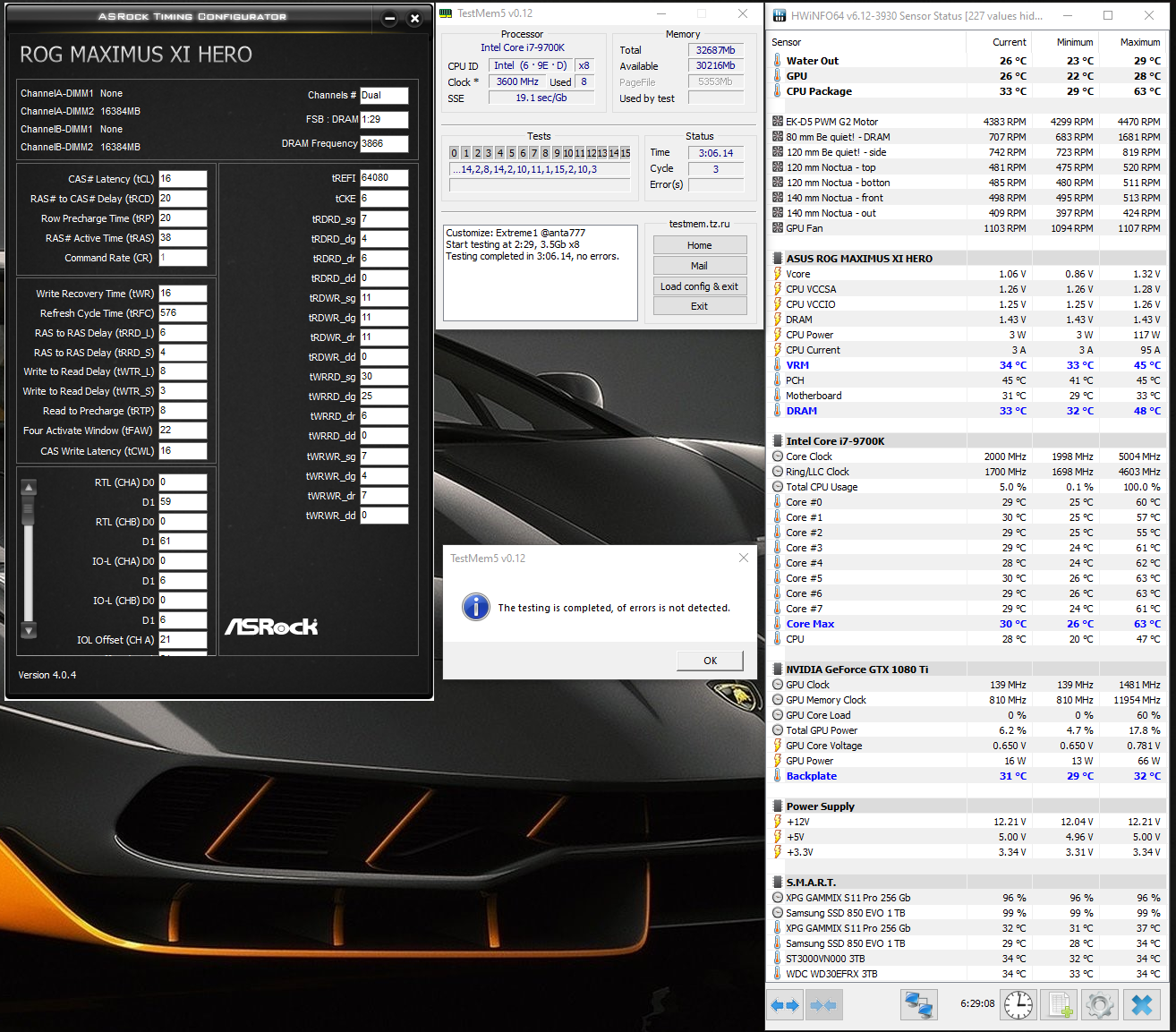1176x1032 pixels.
Task: Click the thermometer icon beside Backplate
Action: (x=778, y=776)
